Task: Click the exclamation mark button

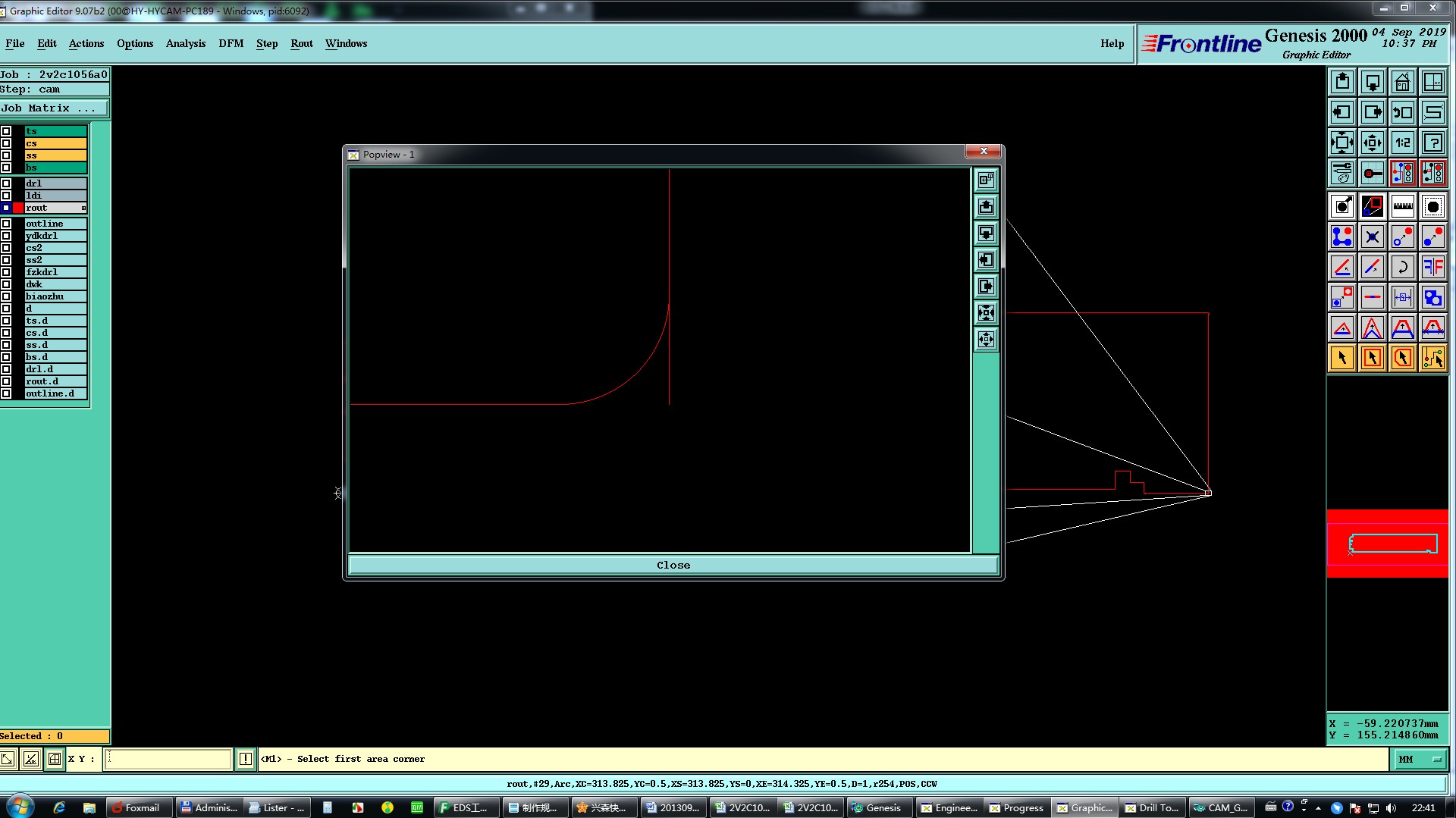Action: tap(246, 759)
